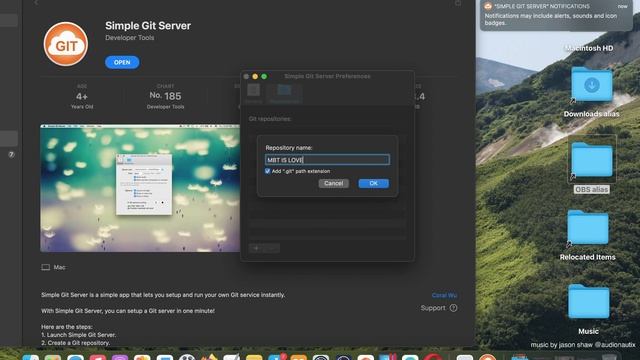The image size is (640, 360).
Task: Select the General tab icon in Preferences
Action: (x=253, y=90)
